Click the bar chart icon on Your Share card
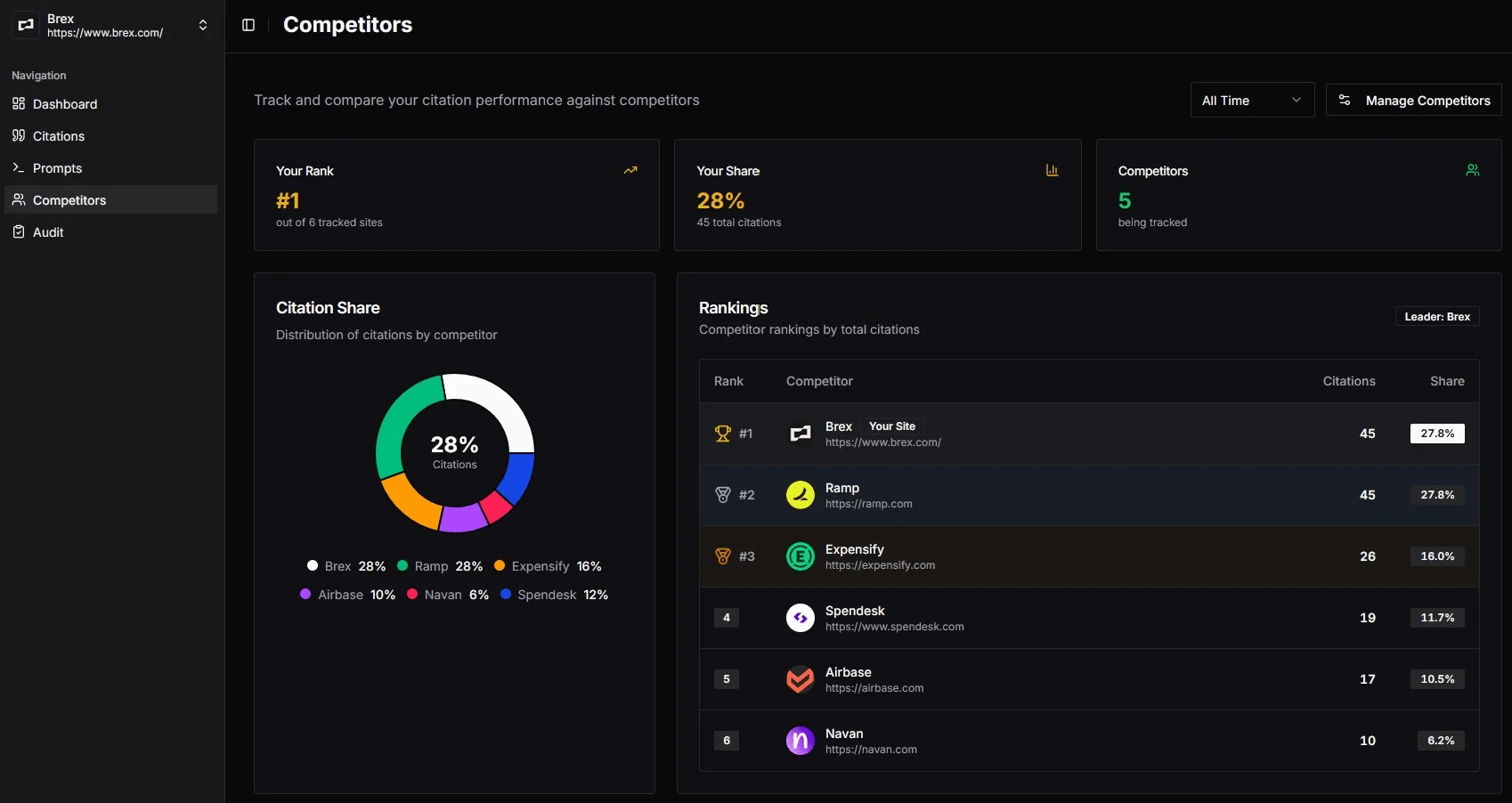This screenshot has height=803, width=1512. (1052, 170)
